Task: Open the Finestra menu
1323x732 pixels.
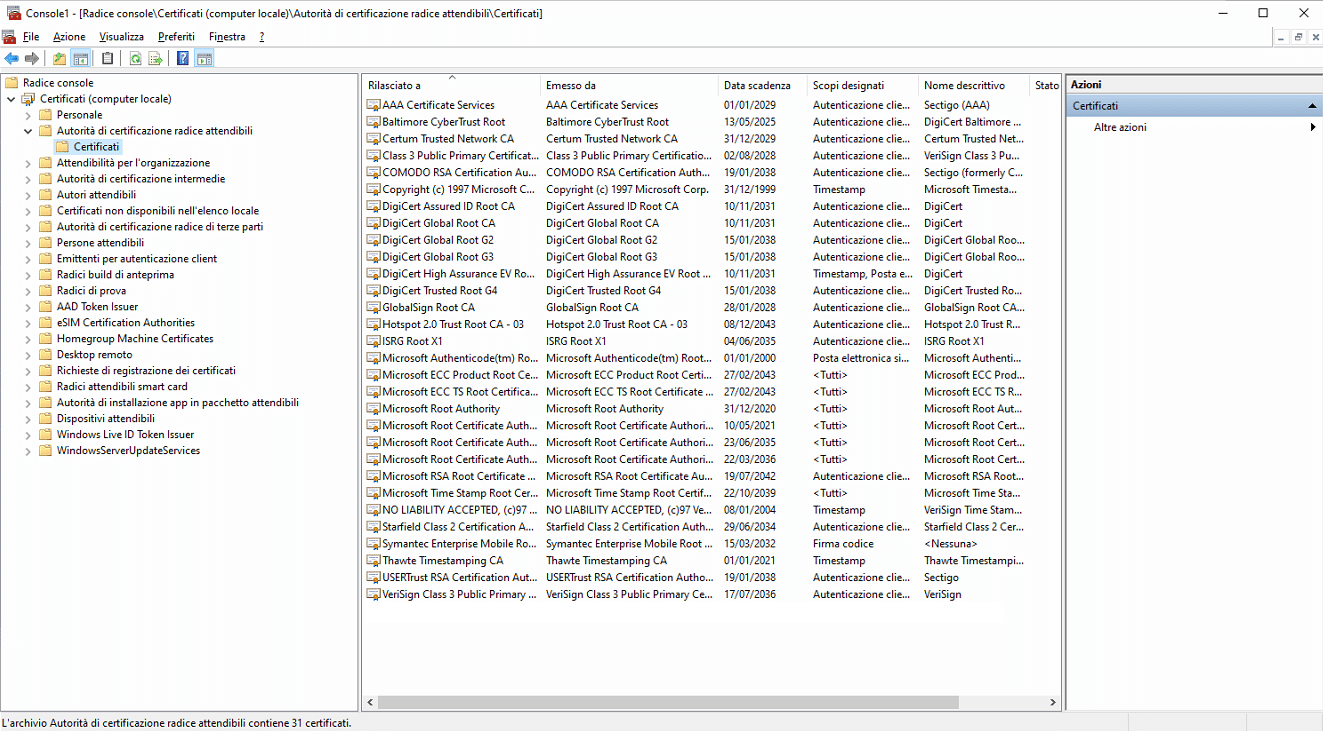Action: coord(227,36)
